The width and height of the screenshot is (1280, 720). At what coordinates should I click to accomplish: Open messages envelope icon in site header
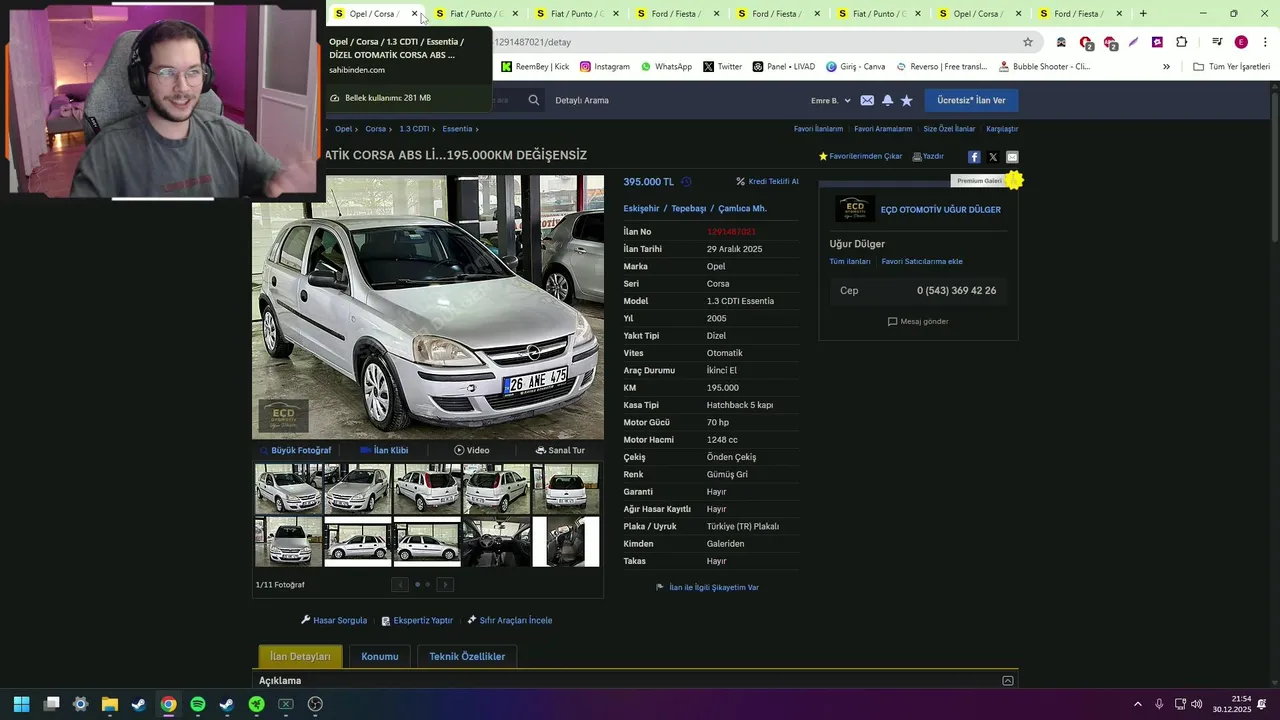(867, 100)
